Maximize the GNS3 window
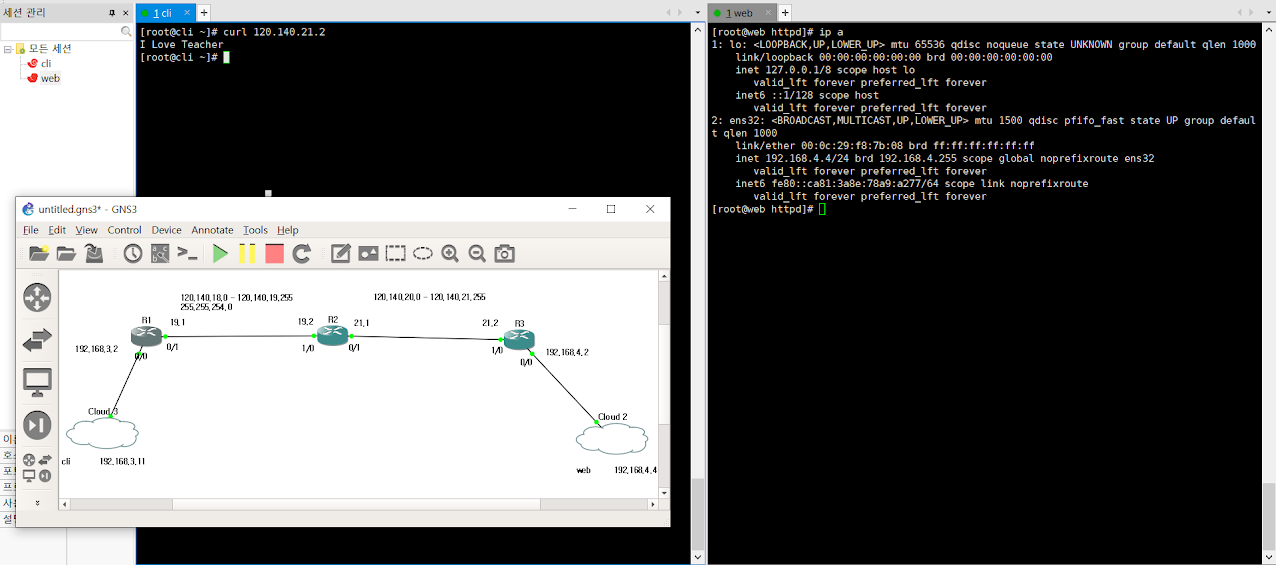Image resolution: width=1276 pixels, height=565 pixels. click(611, 209)
